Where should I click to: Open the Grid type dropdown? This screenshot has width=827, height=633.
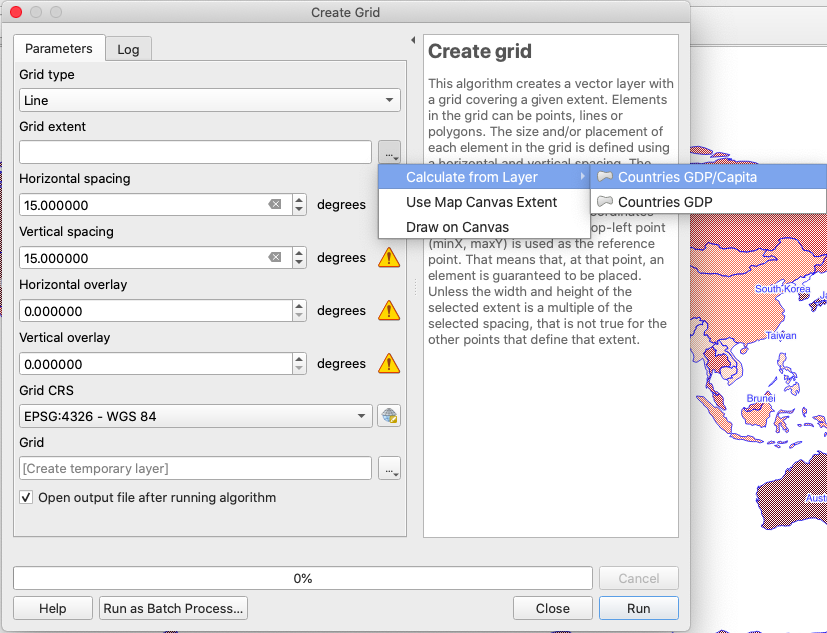(209, 100)
